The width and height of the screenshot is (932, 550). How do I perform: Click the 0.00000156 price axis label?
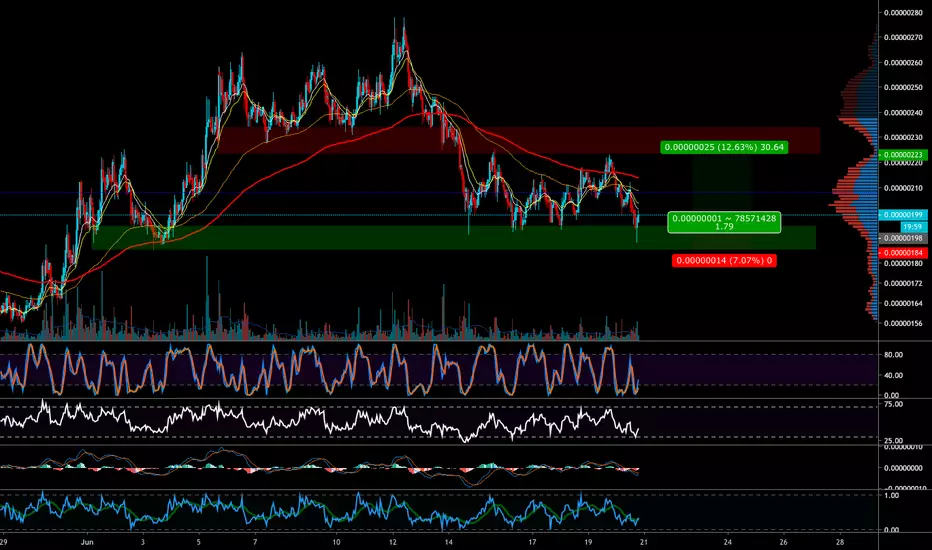tap(903, 324)
